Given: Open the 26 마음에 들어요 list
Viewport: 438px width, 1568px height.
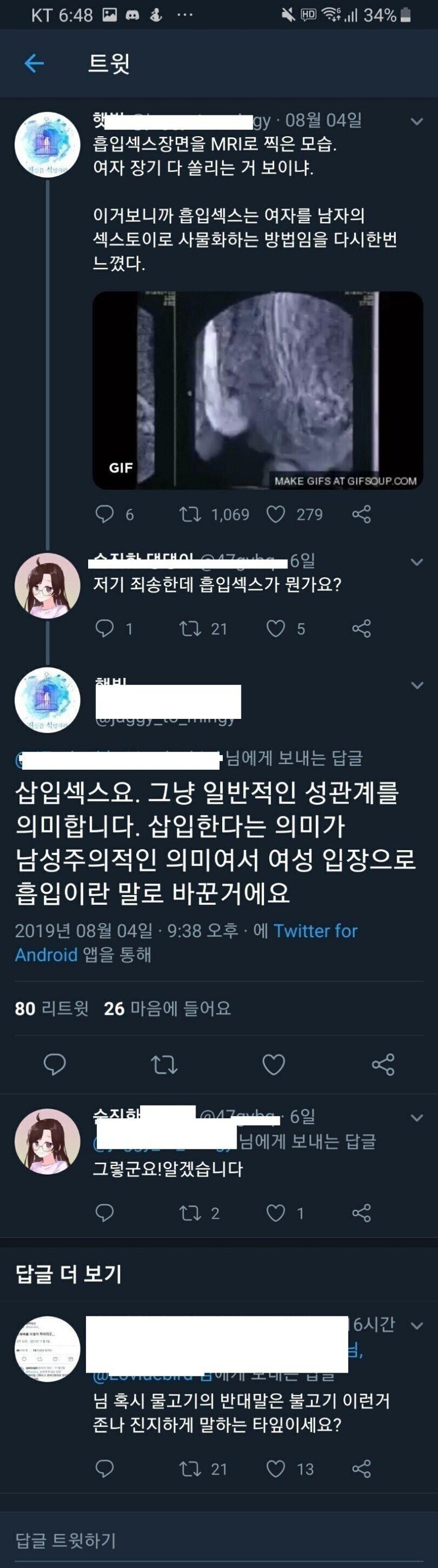Looking at the screenshot, I should click(168, 1009).
